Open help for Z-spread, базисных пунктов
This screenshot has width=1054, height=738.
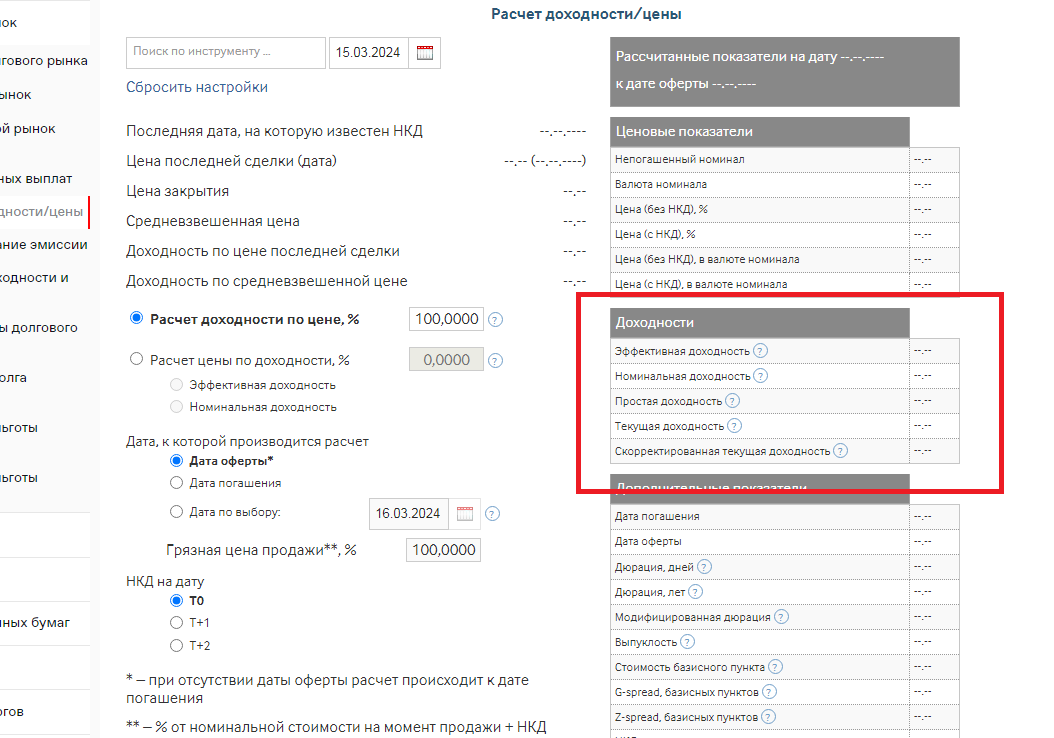click(768, 716)
